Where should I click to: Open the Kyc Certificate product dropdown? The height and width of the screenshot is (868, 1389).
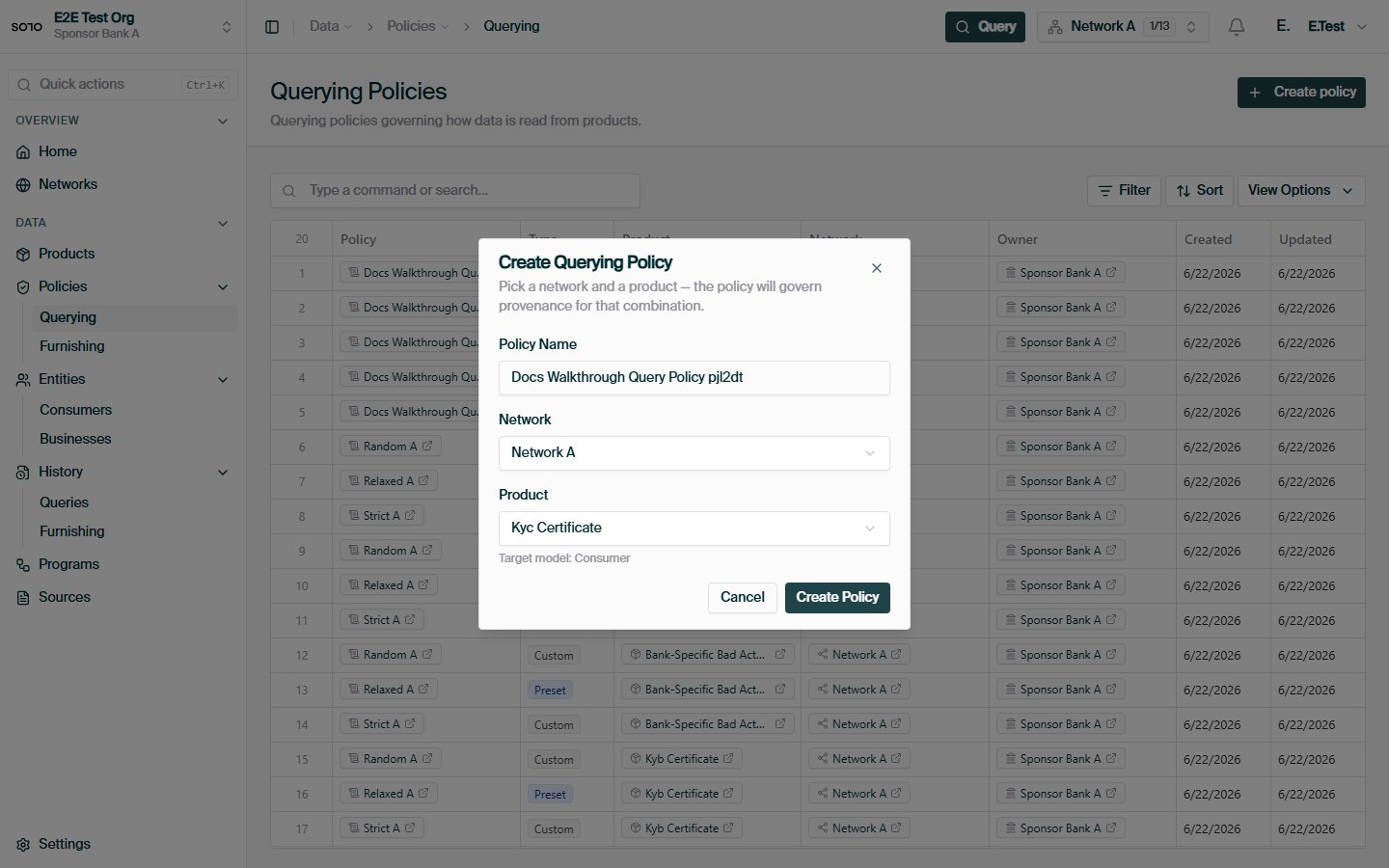click(694, 529)
